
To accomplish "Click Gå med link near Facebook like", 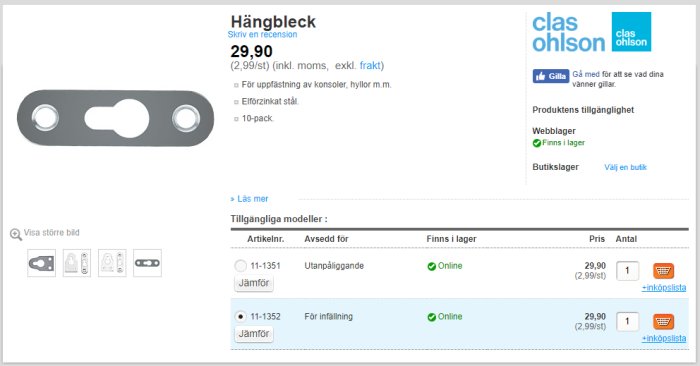I will point(586,74).
